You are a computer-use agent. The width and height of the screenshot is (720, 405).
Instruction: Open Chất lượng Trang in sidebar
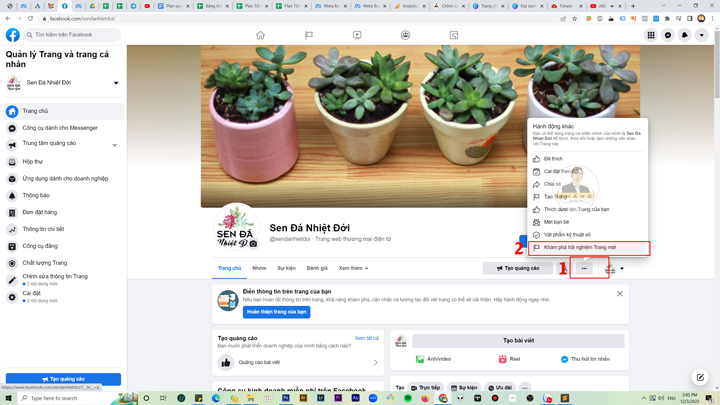pyautogui.click(x=63, y=263)
